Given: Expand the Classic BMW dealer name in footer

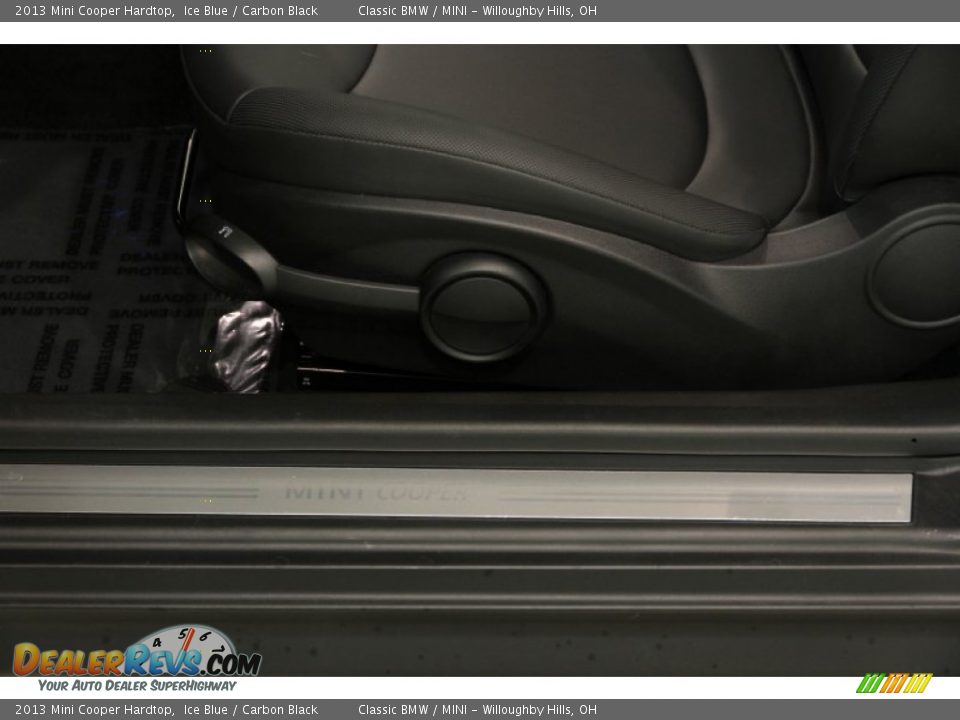Looking at the screenshot, I should coord(394,709).
